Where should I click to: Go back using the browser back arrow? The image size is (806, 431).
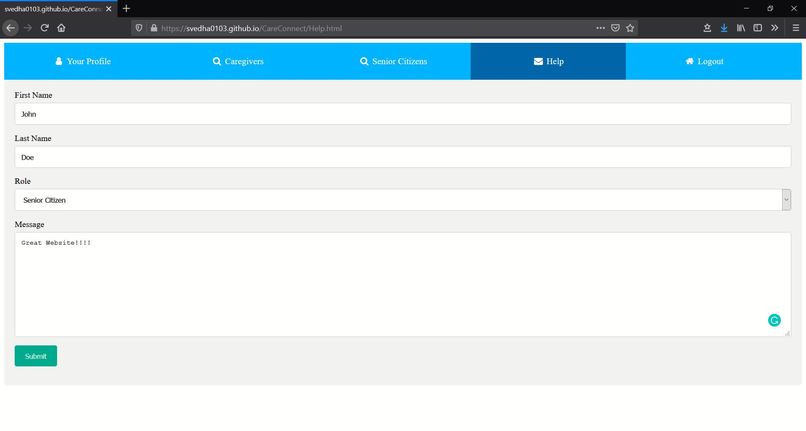click(x=10, y=28)
